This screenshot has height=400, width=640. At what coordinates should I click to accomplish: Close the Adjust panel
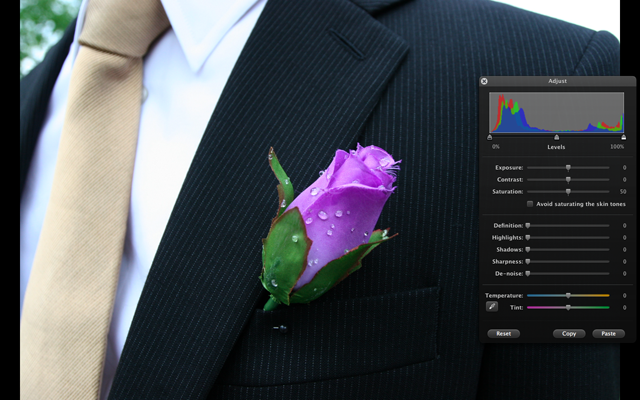[x=484, y=81]
